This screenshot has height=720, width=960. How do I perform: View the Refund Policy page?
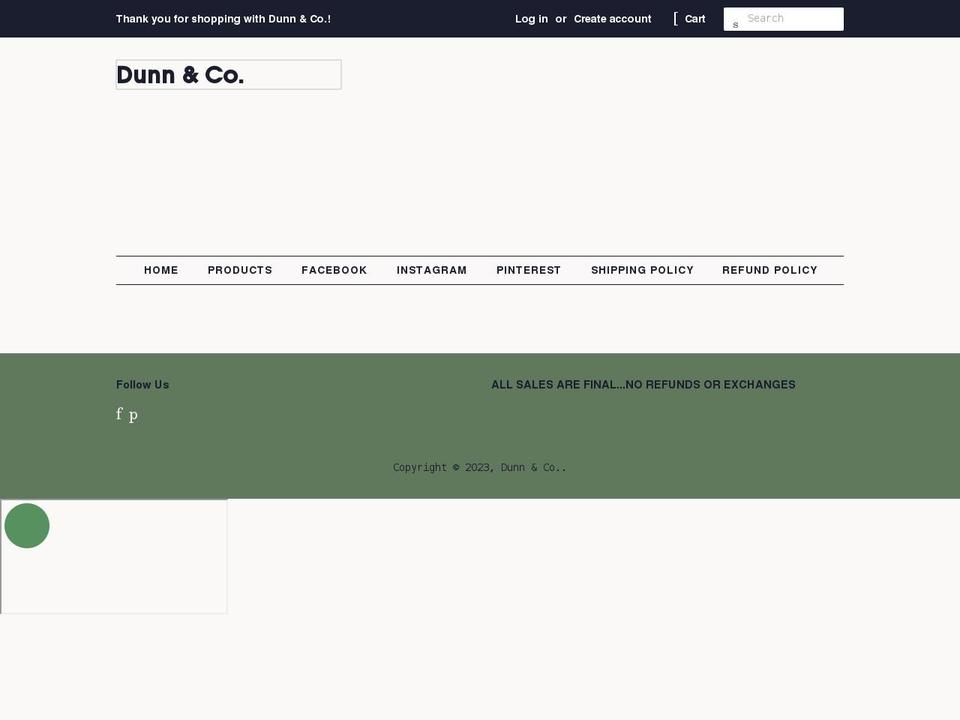770,270
